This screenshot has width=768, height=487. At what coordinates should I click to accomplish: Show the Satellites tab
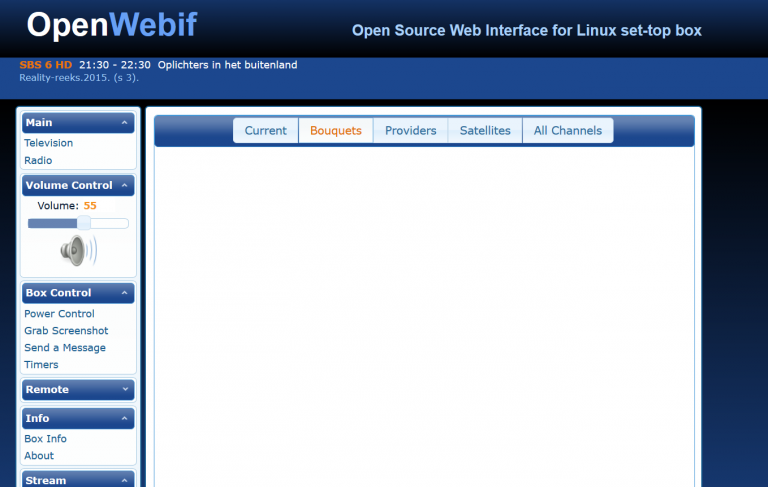pos(485,131)
